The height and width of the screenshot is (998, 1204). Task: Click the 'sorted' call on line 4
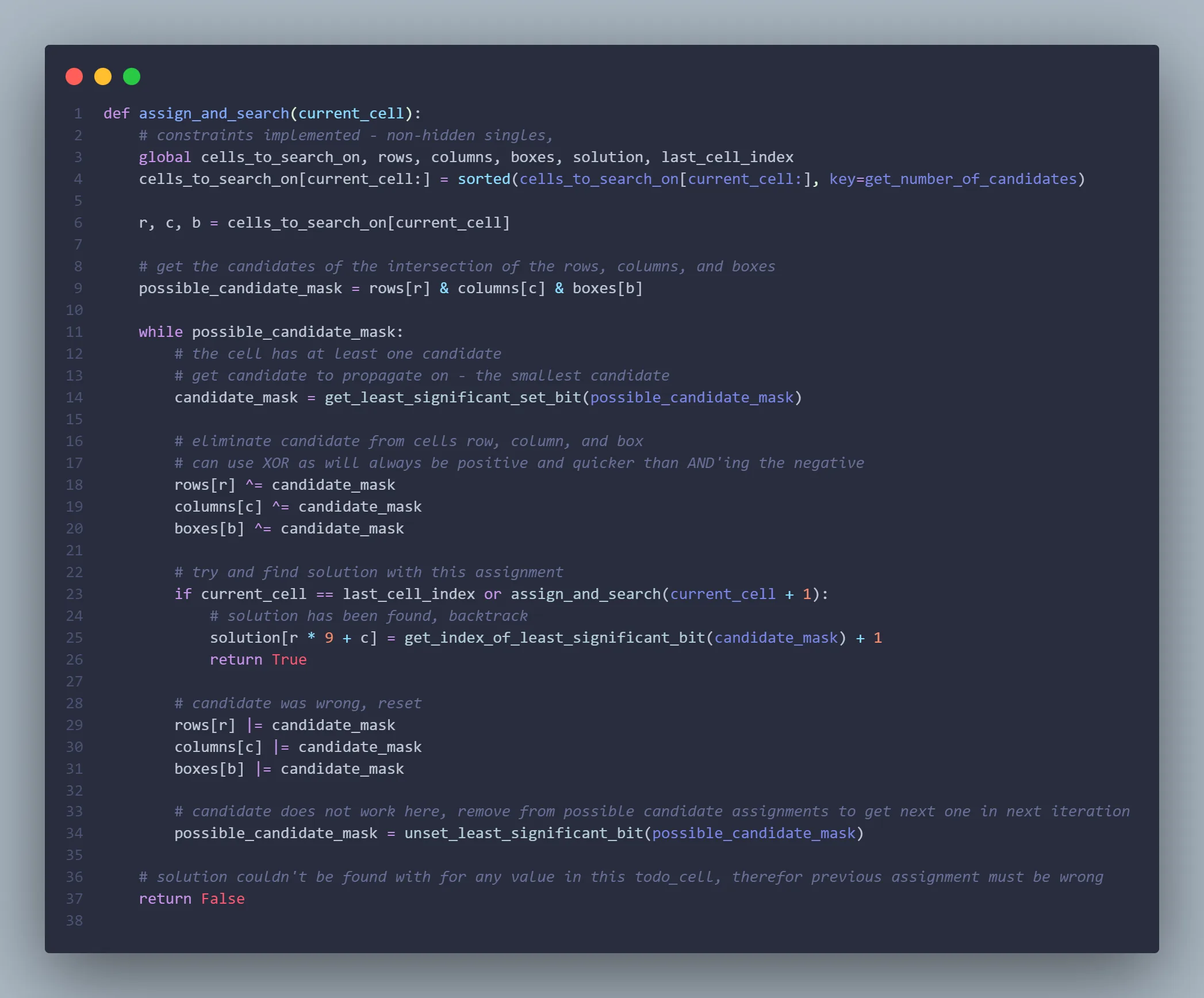[484, 179]
